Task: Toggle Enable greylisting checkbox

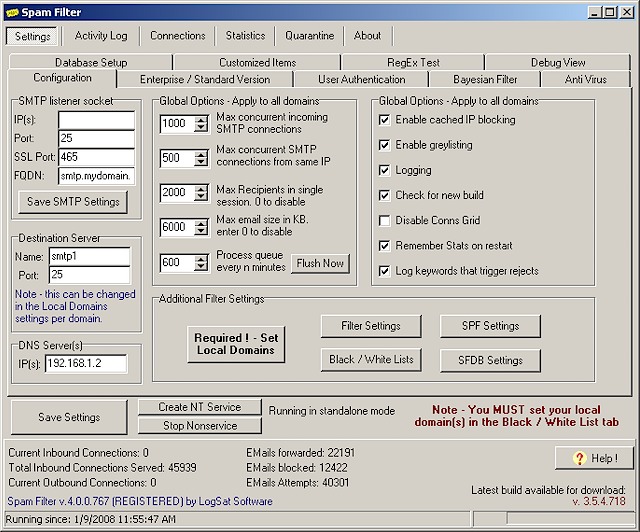Action: point(384,145)
